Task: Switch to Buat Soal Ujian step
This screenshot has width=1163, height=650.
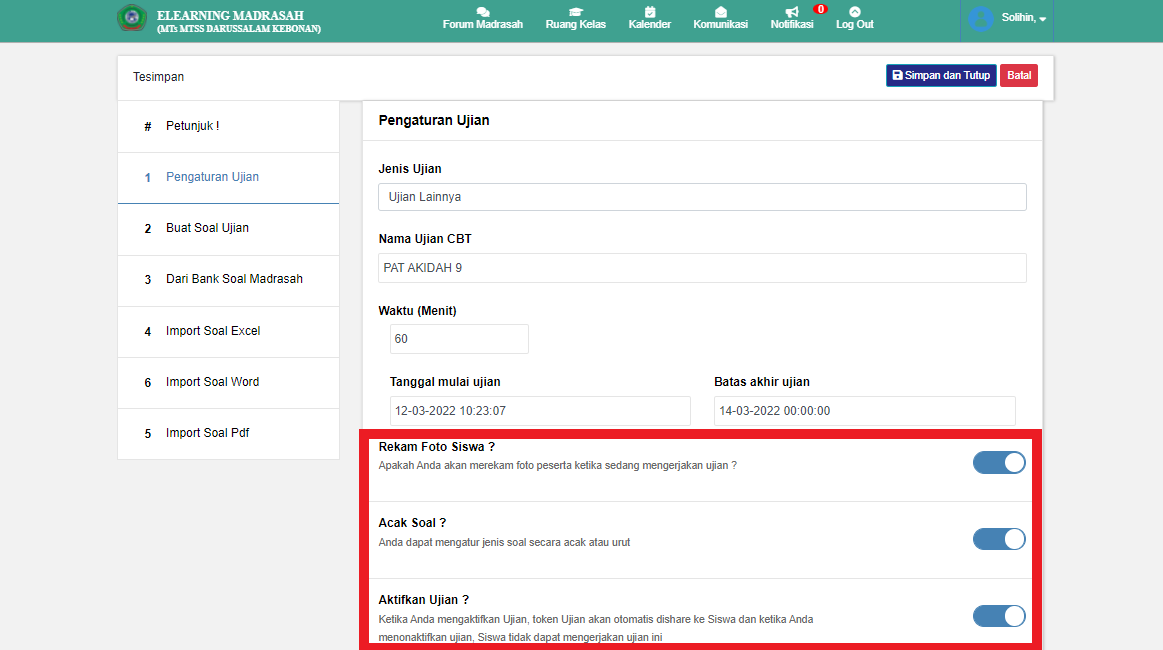Action: (x=207, y=228)
